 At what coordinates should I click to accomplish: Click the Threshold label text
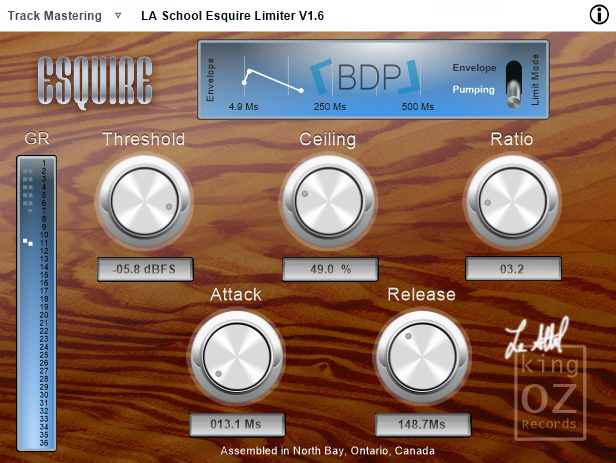(x=143, y=139)
